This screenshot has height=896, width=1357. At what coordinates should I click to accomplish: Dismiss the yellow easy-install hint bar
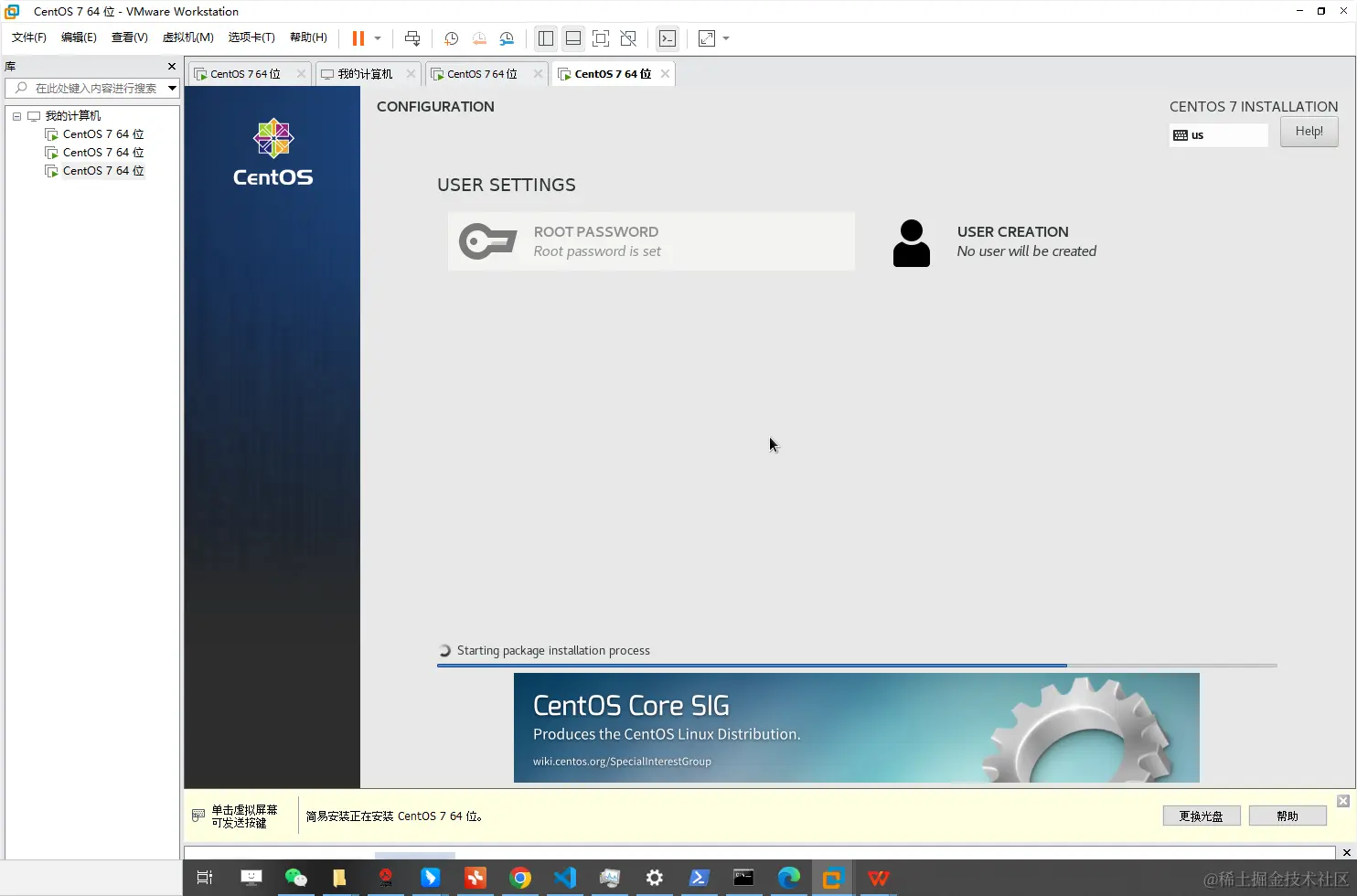(x=1343, y=801)
